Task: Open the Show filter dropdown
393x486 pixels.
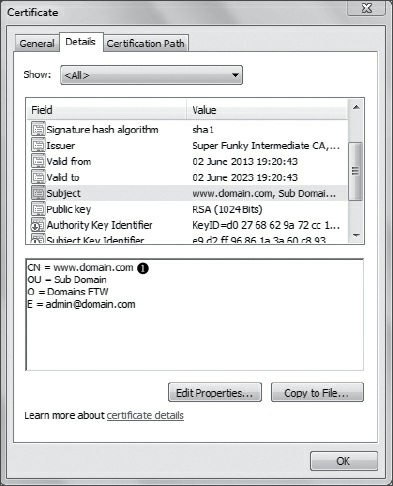Action: [x=151, y=75]
